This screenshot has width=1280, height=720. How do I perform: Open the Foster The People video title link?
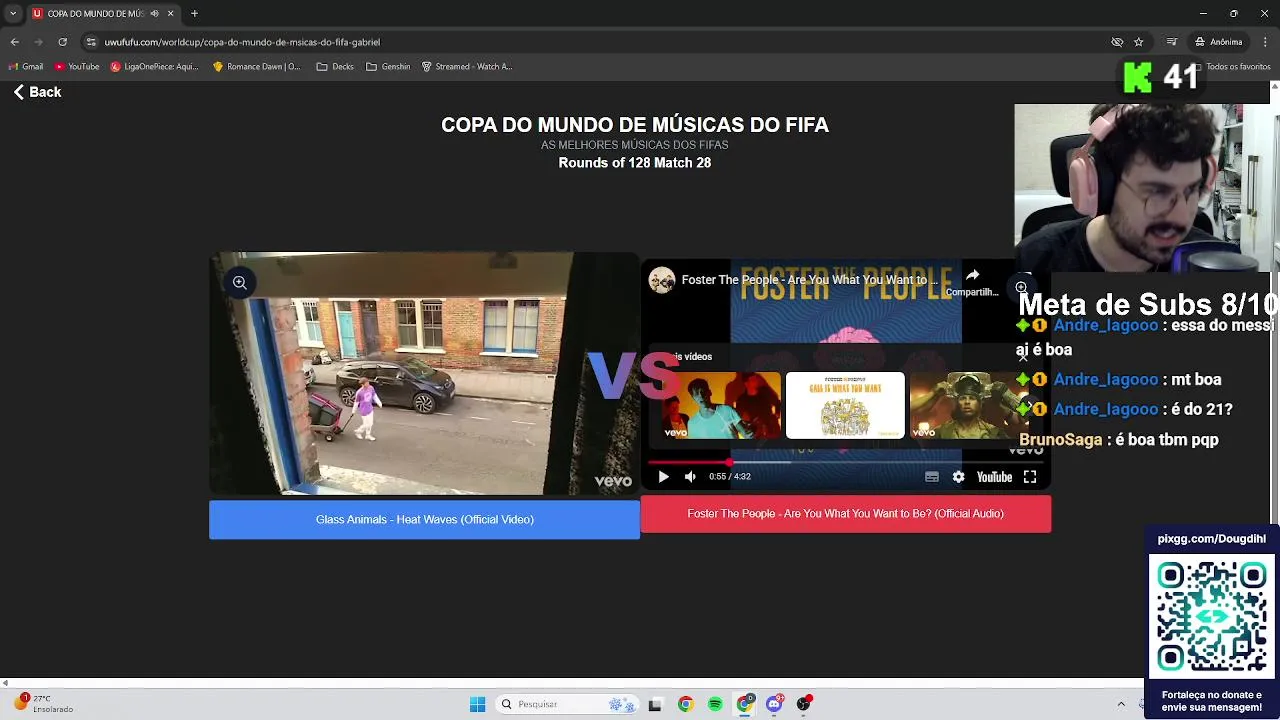(810, 280)
